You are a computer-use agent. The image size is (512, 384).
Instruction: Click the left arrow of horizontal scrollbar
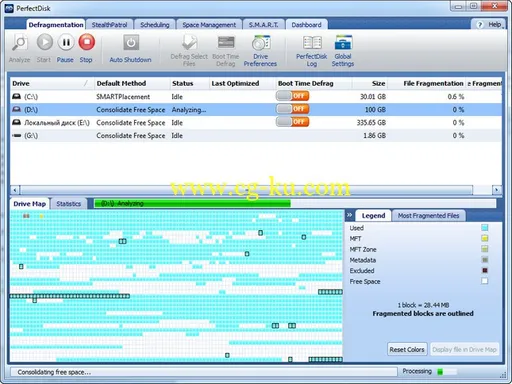[x=15, y=190]
